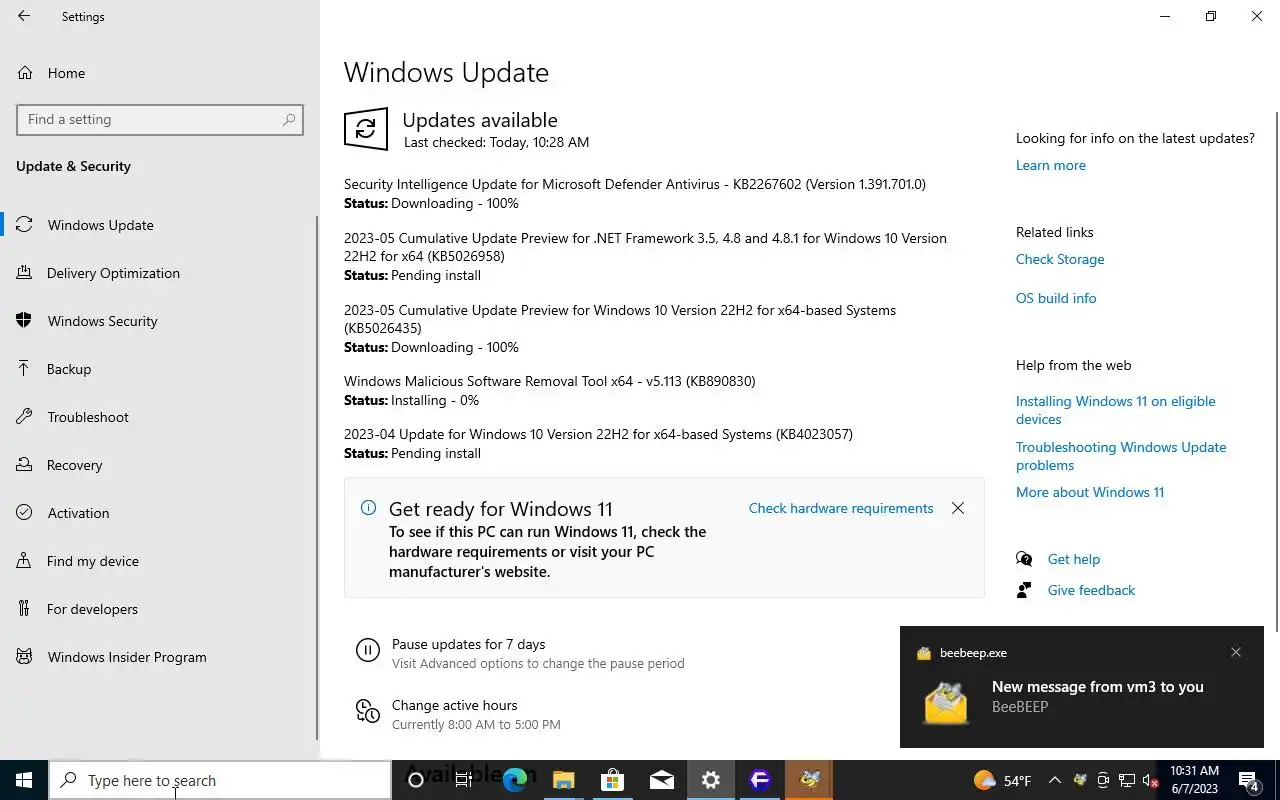The height and width of the screenshot is (800, 1280).
Task: Launch Microsoft Edge from the taskbar
Action: (514, 780)
